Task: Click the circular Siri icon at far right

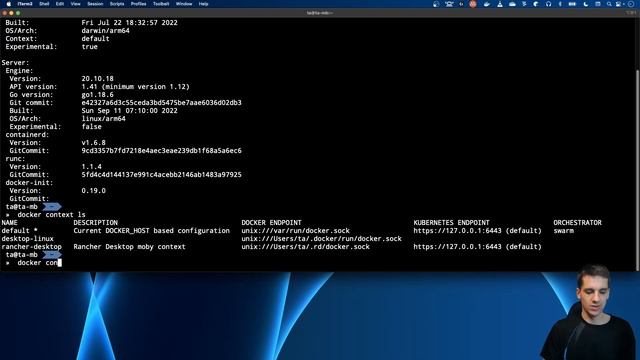Action: 631,4
